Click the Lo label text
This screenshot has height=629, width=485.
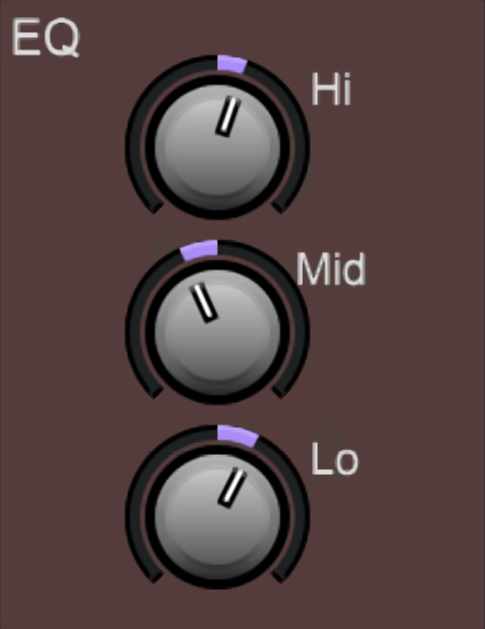[x=335, y=459]
